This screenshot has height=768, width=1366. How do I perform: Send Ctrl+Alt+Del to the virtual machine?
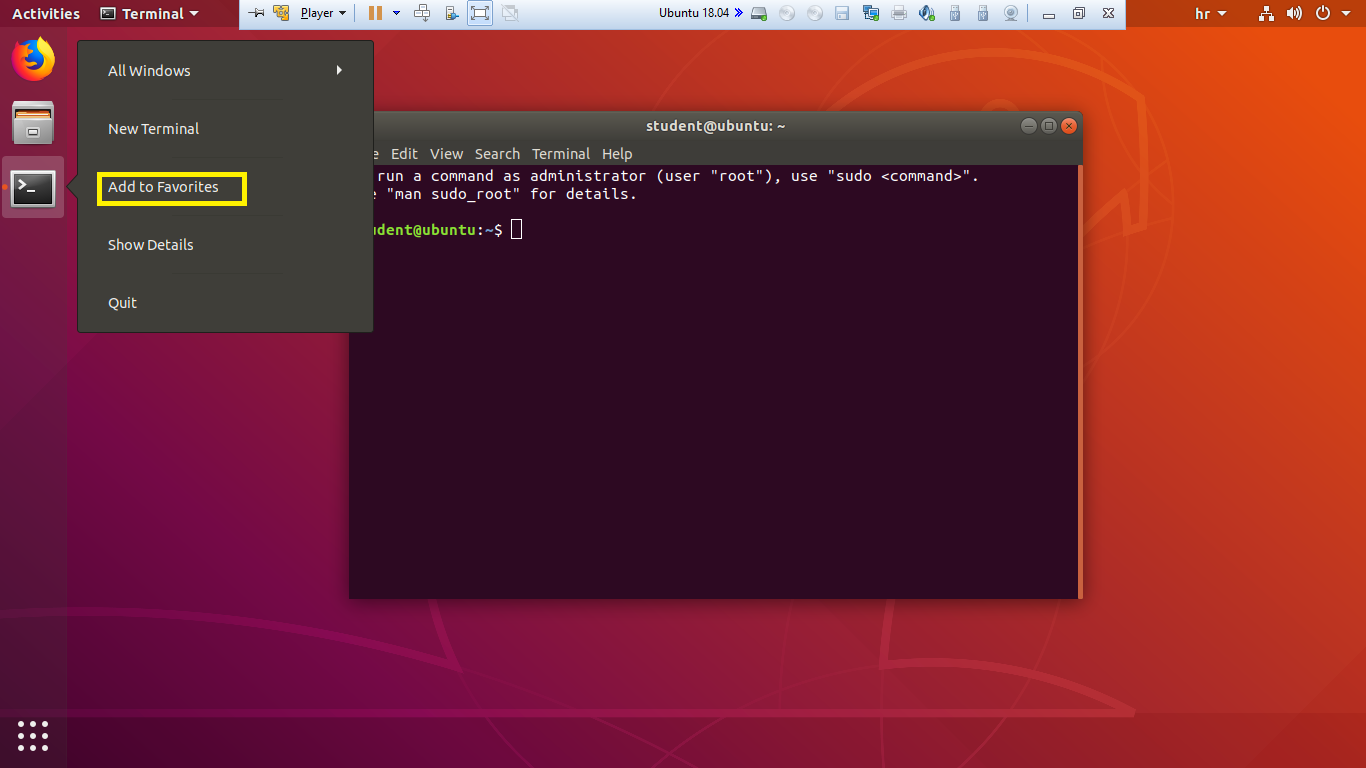click(422, 13)
